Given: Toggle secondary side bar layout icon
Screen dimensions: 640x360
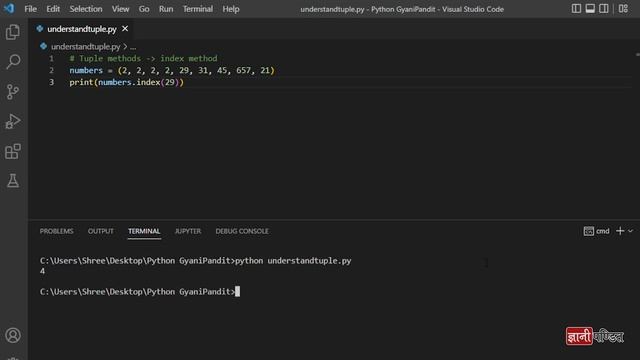Looking at the screenshot, I should 604,9.
